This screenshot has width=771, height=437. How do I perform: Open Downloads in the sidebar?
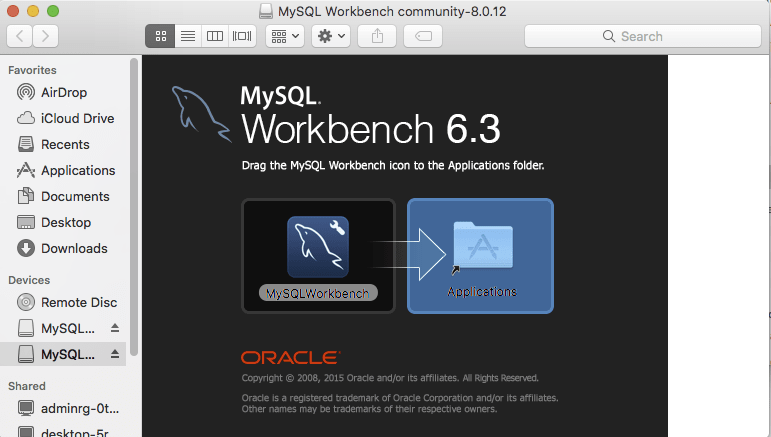coord(63,249)
